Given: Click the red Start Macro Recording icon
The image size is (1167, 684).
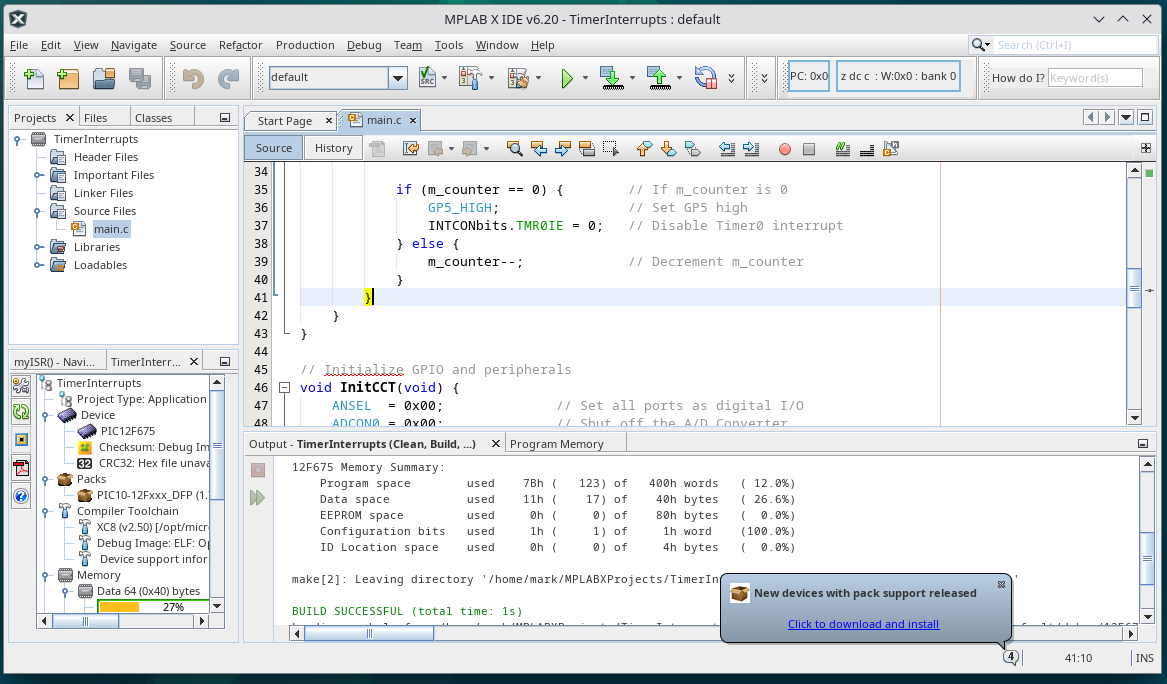Looking at the screenshot, I should pos(785,149).
